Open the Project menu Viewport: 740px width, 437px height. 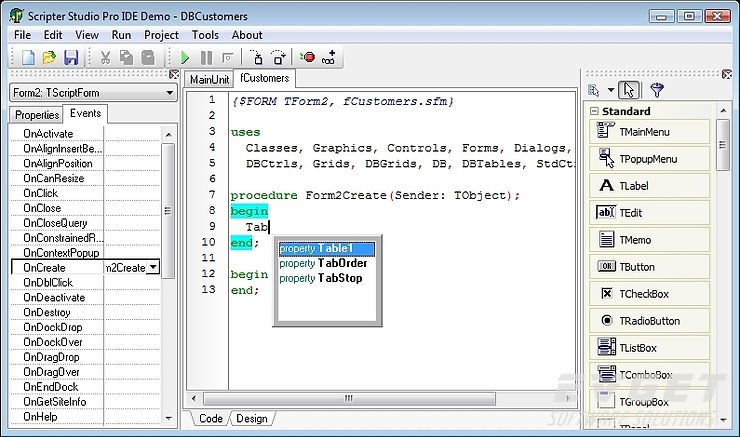coord(161,35)
